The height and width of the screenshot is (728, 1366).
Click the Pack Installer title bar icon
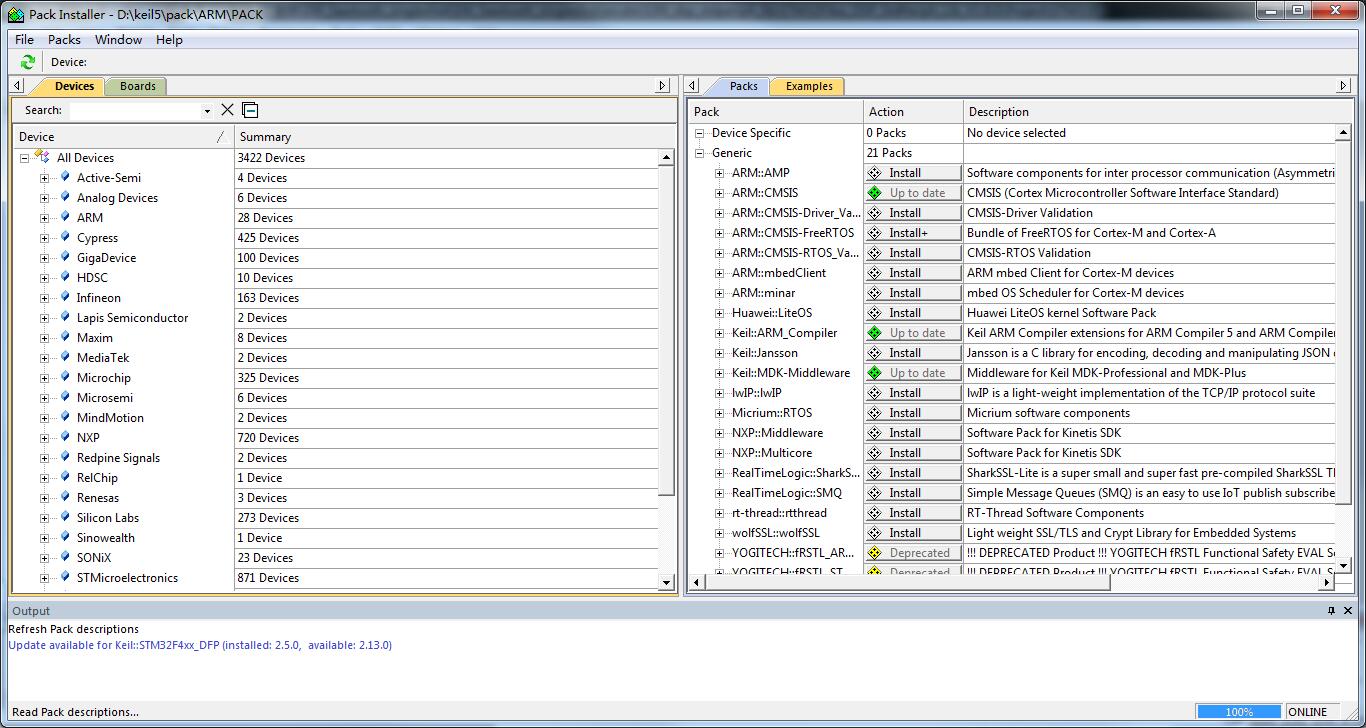click(15, 15)
